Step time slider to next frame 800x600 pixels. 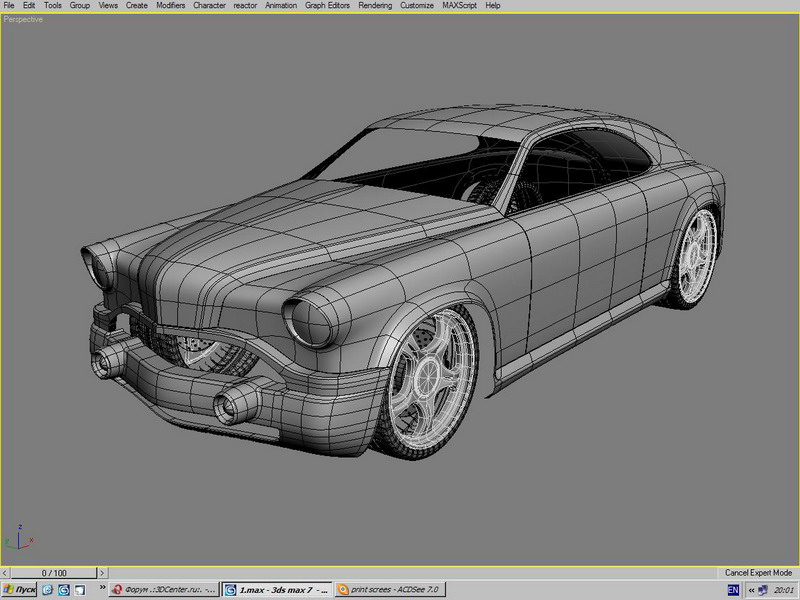102,573
